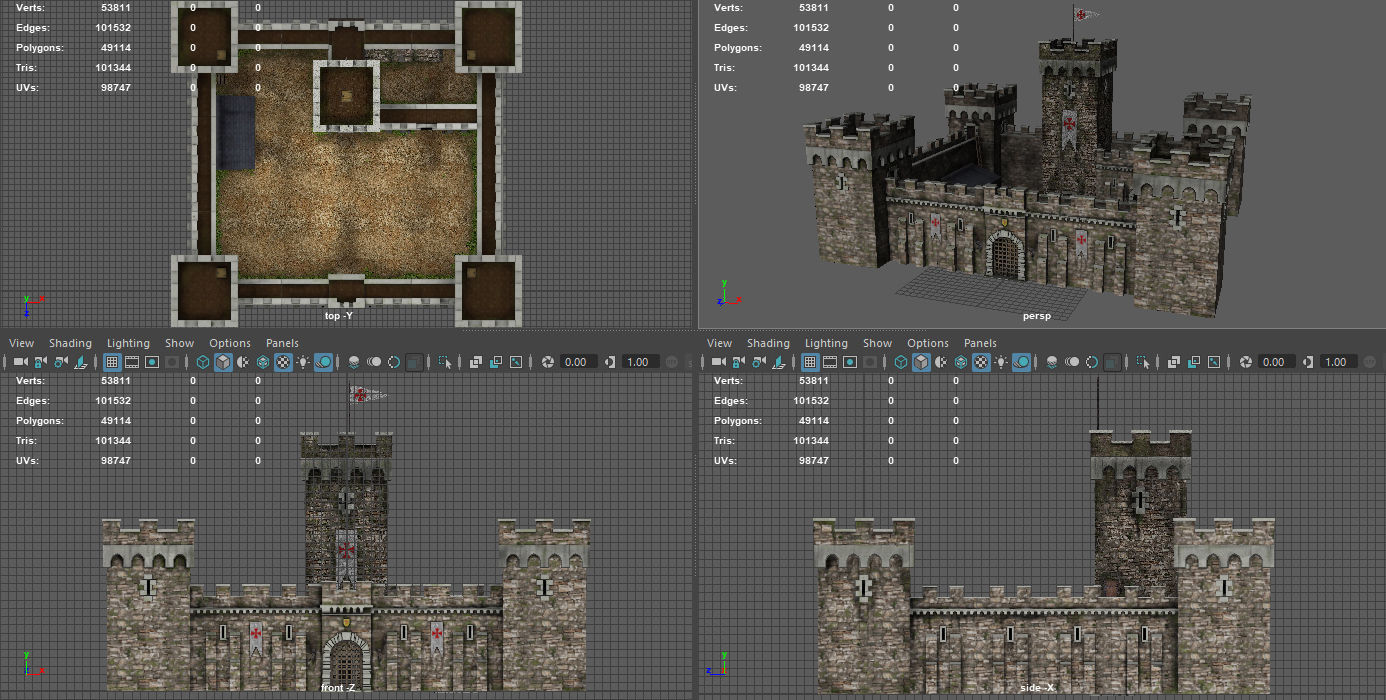
Task: Click Lock Camera icon in side panel toolbar
Action: pos(740,362)
